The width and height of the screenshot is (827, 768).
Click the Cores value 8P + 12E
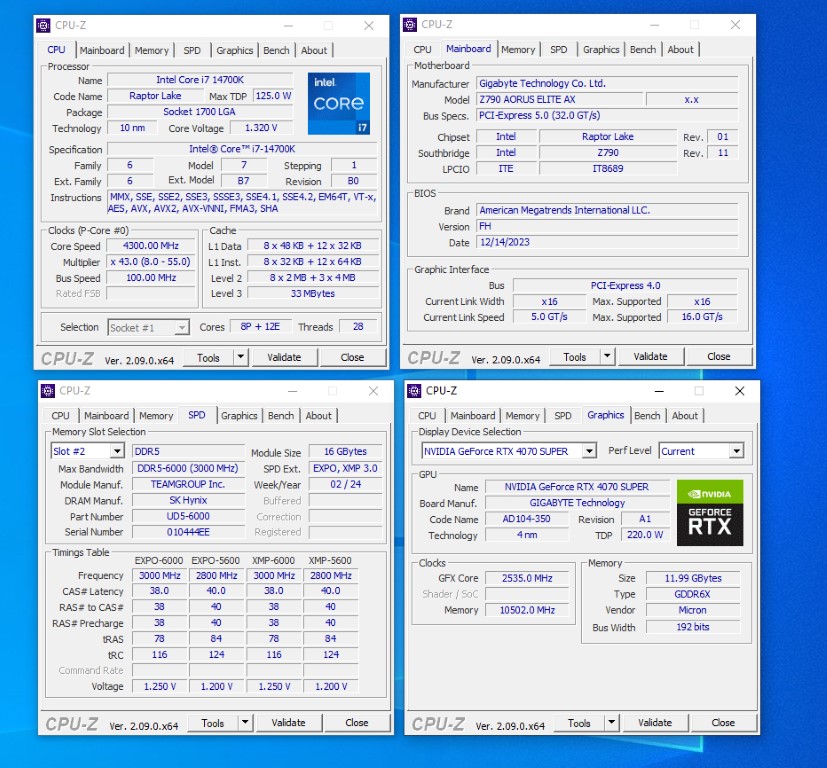coord(260,327)
